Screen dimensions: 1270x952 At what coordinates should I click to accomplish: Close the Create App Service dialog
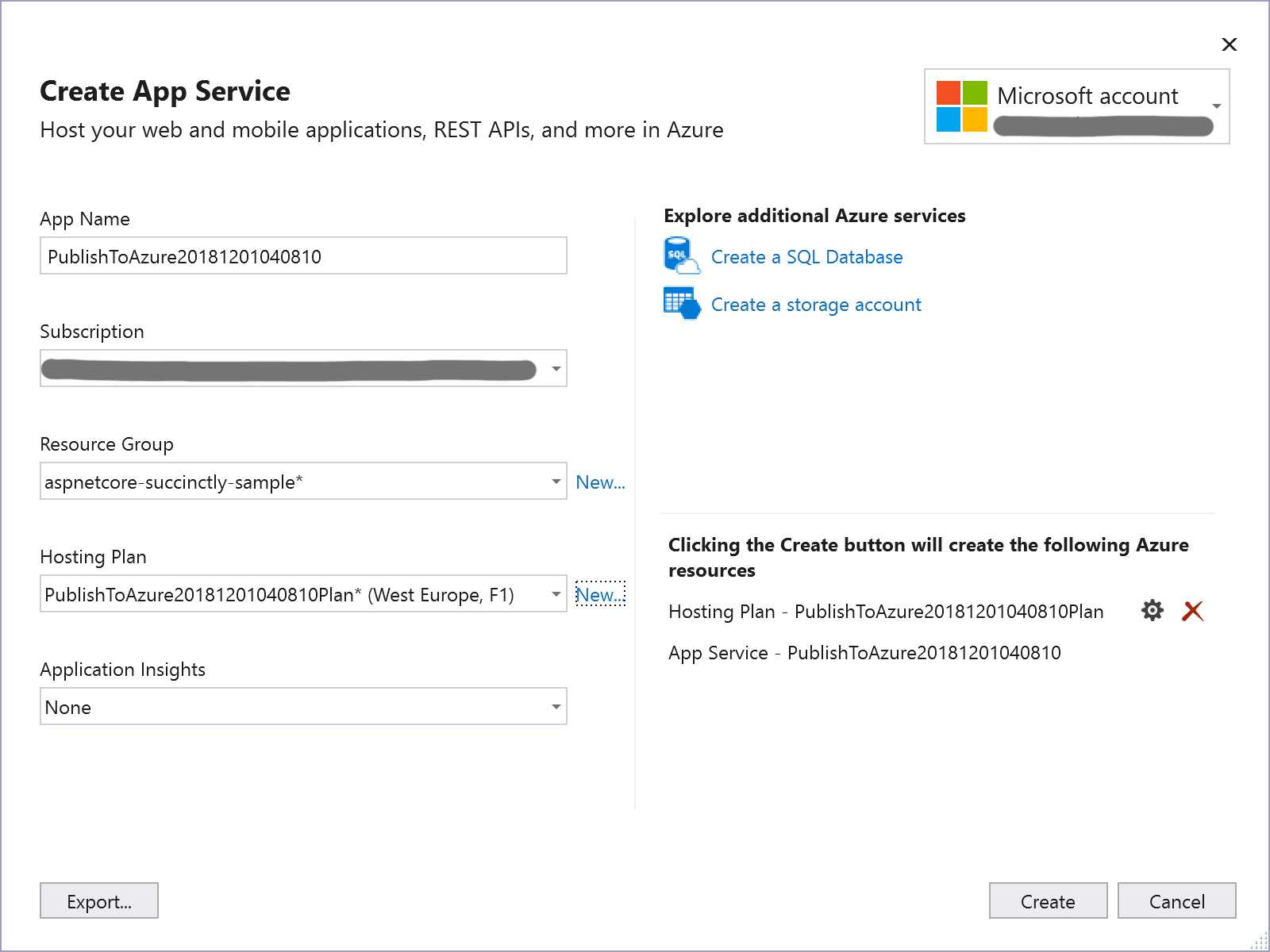pyautogui.click(x=1229, y=44)
